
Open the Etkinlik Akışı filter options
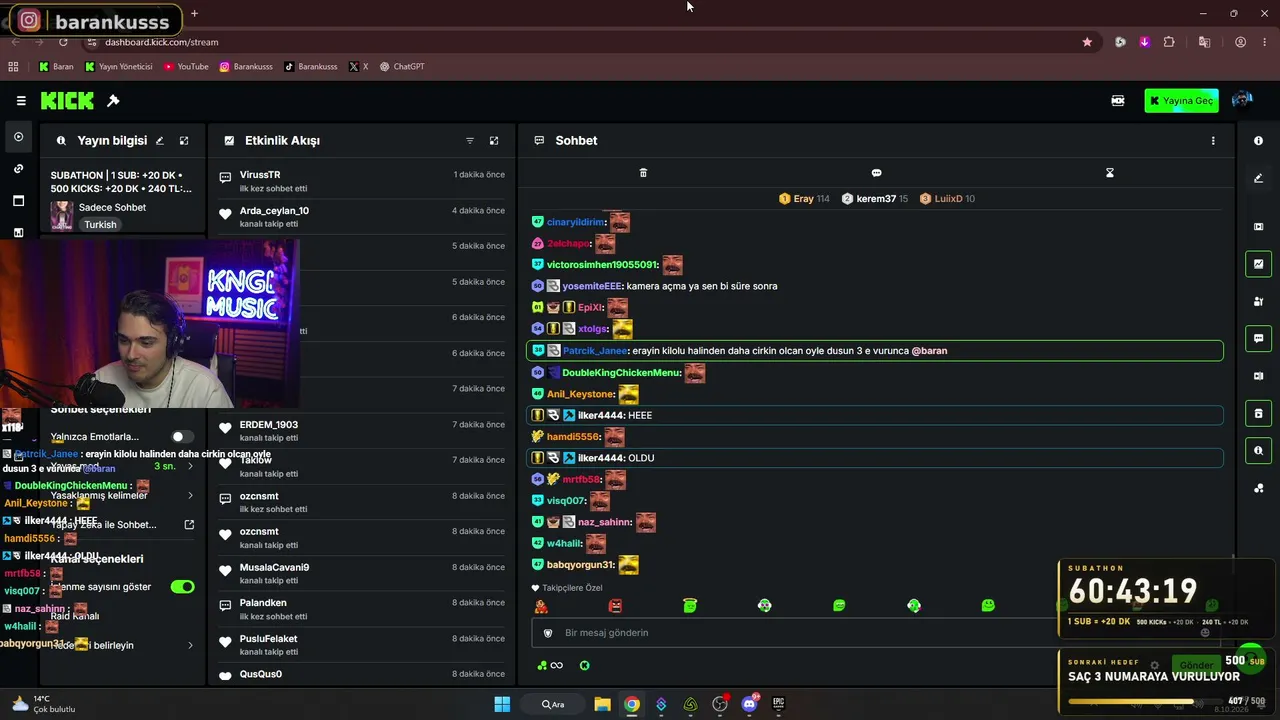pyautogui.click(x=470, y=141)
